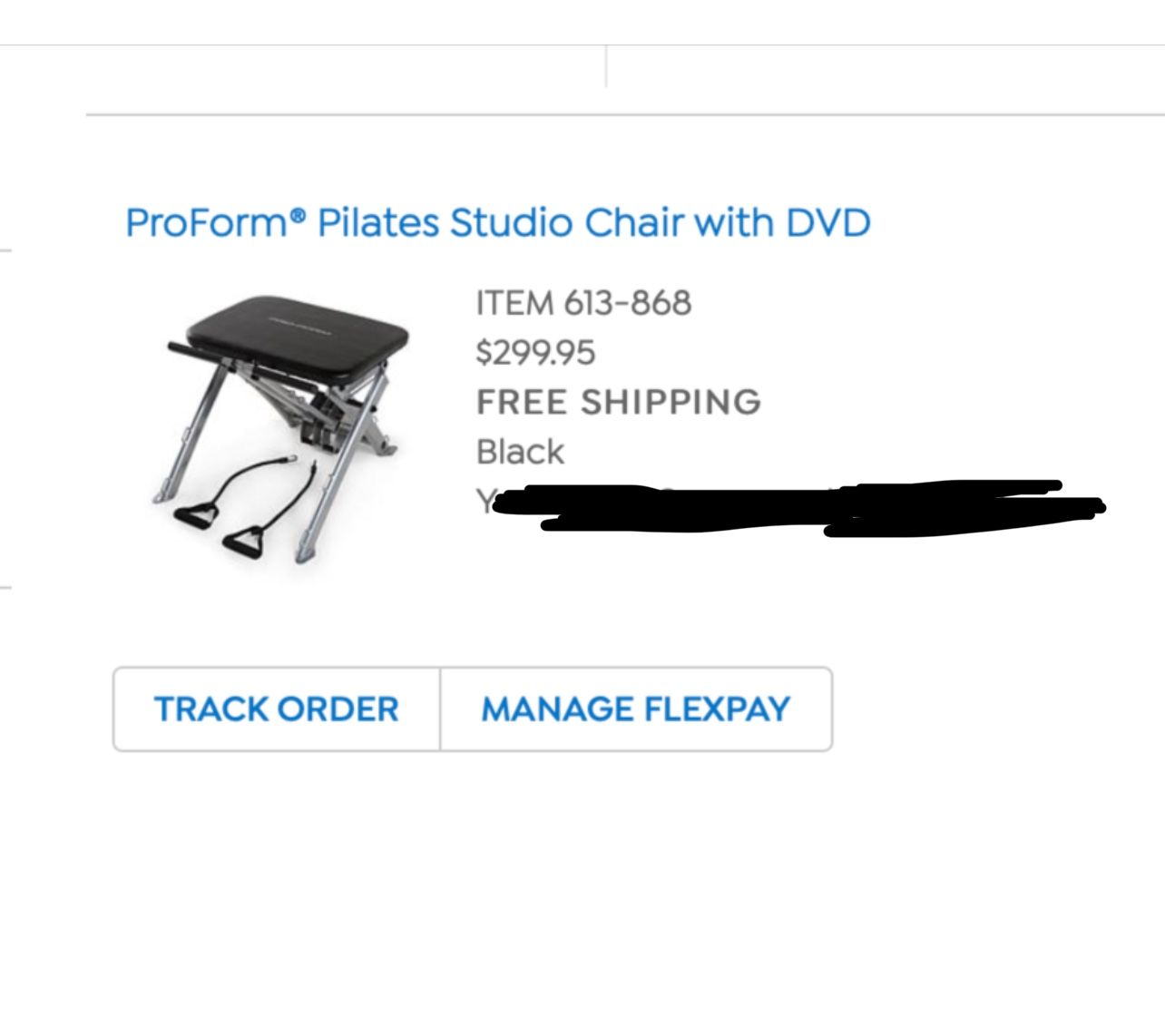Click the registered trademark symbol in title
Screen dimensions: 1165x1036
pyautogui.click(x=299, y=214)
